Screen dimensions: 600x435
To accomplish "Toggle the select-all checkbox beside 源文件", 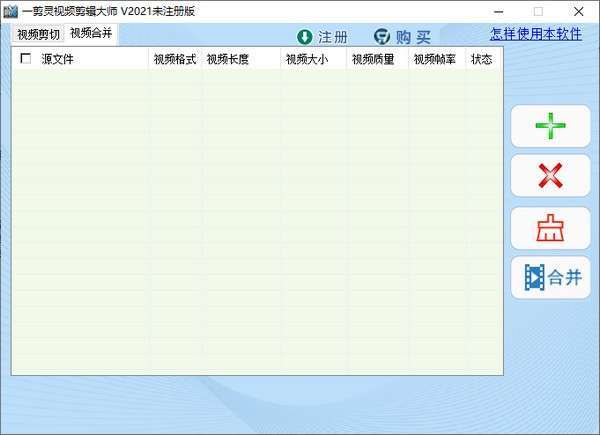I will (26, 59).
